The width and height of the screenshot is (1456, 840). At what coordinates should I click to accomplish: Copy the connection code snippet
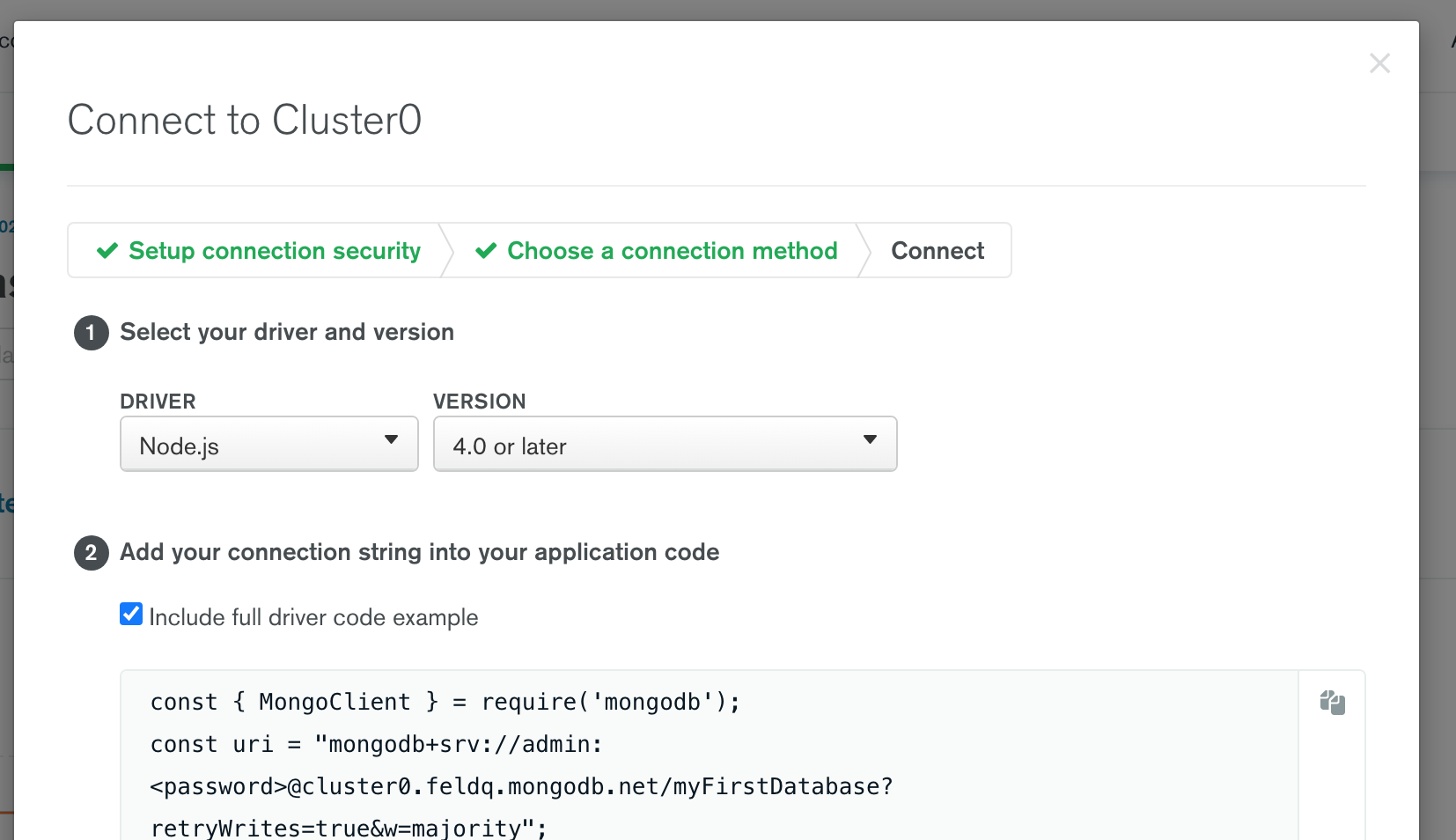click(1332, 702)
